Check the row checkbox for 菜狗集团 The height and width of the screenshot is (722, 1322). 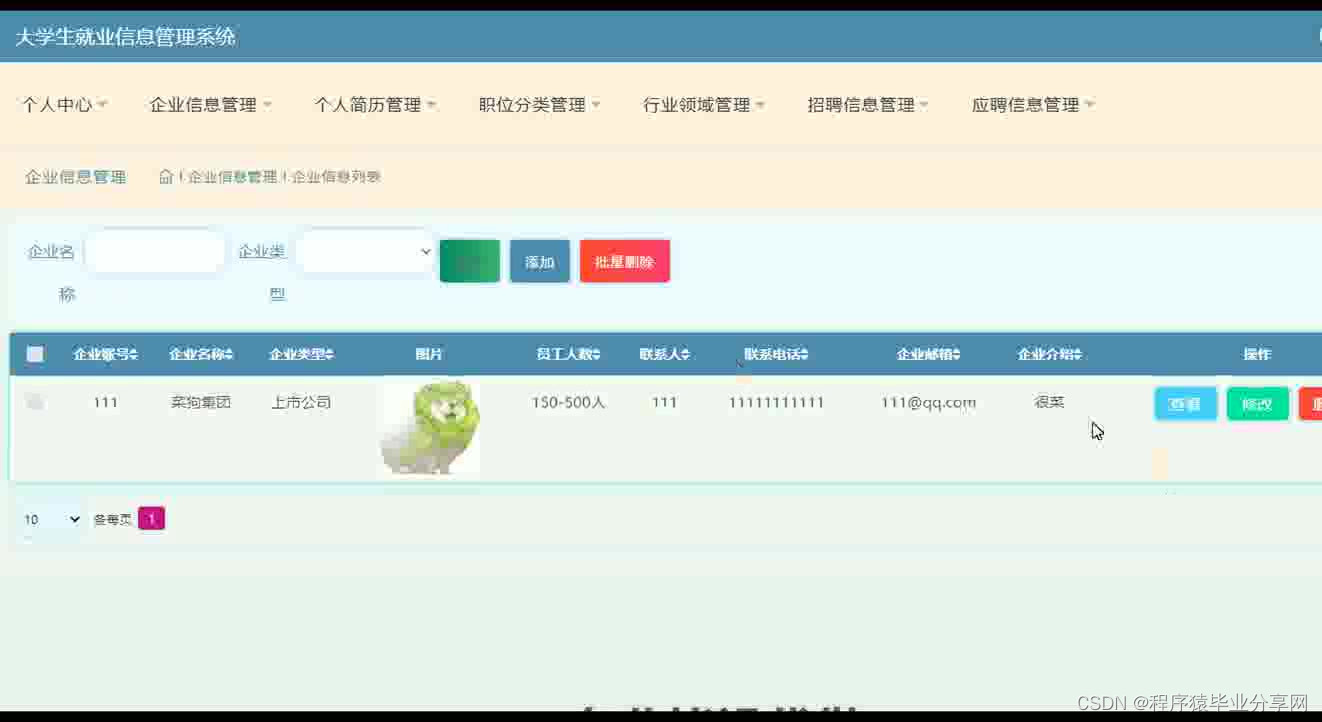click(x=35, y=402)
